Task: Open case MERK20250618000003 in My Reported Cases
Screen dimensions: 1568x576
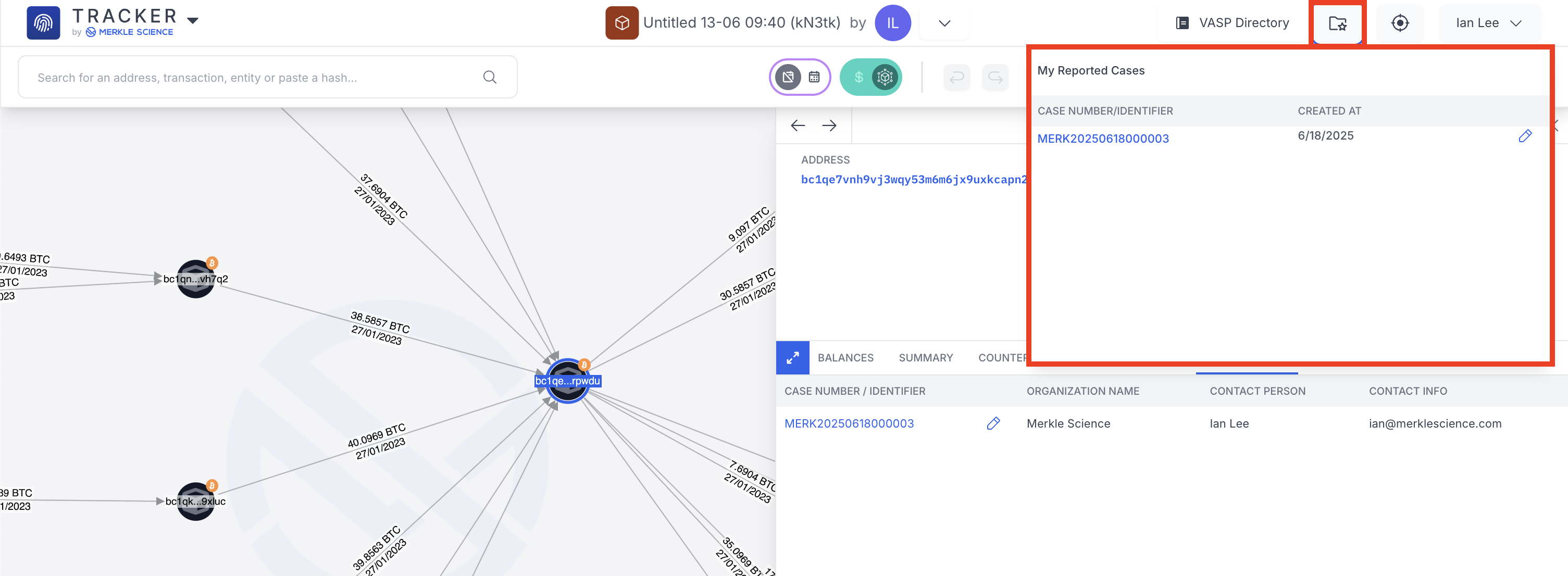Action: pyautogui.click(x=1103, y=139)
